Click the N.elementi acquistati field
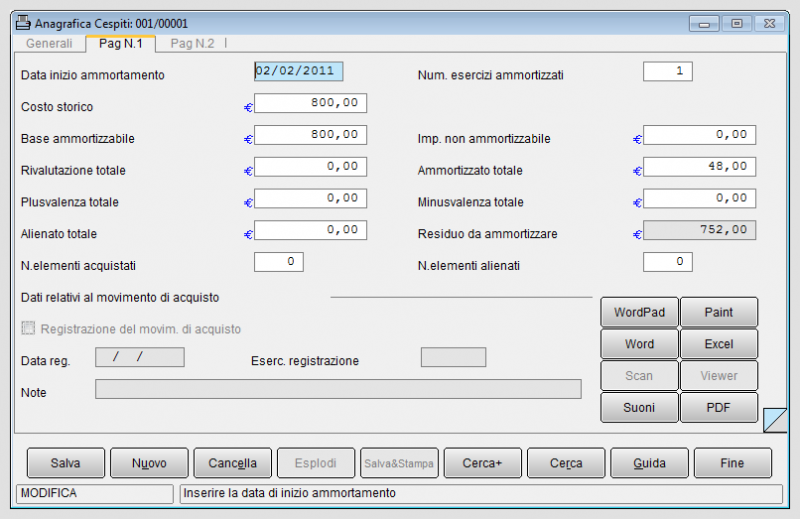800x519 pixels. click(279, 262)
